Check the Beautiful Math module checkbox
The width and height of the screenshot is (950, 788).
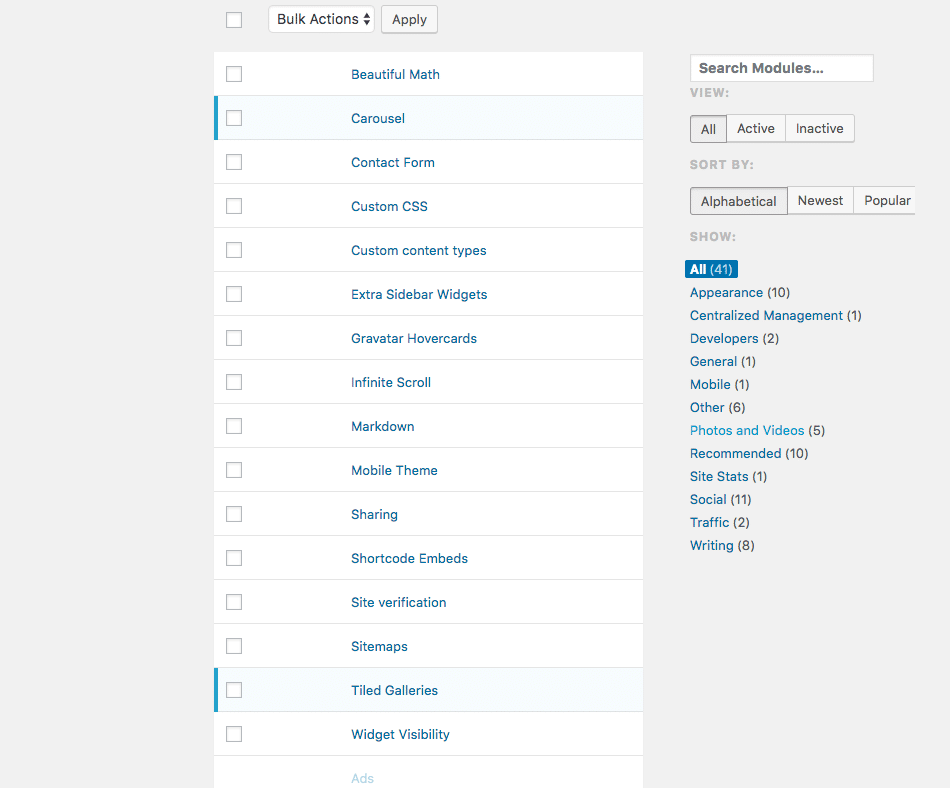point(234,74)
